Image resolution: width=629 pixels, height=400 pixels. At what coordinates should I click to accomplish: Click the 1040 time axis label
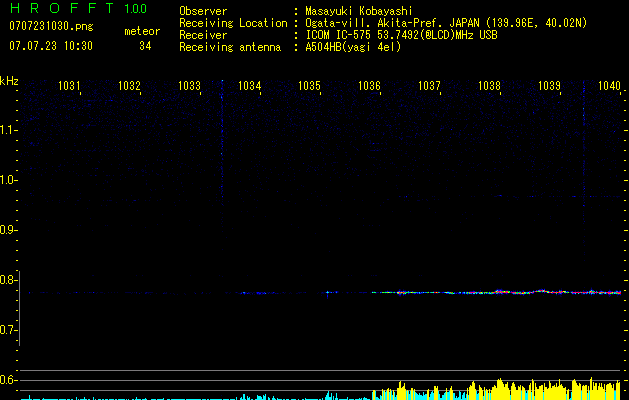point(609,86)
